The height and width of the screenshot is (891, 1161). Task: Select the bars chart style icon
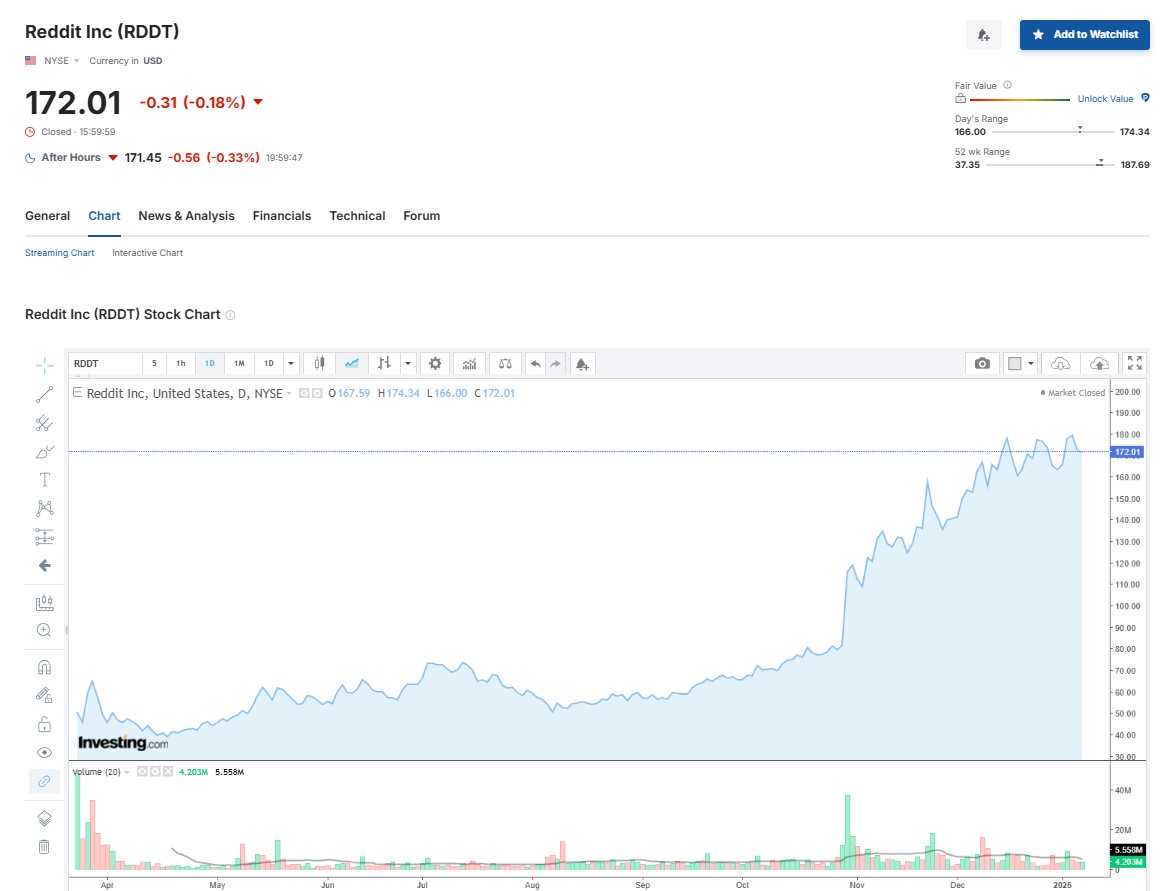click(384, 364)
